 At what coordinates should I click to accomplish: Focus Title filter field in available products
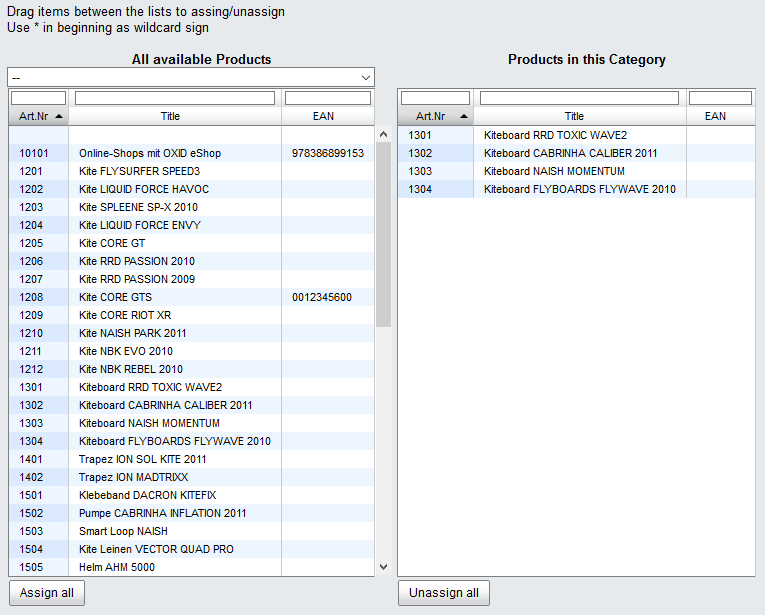[x=175, y=98]
